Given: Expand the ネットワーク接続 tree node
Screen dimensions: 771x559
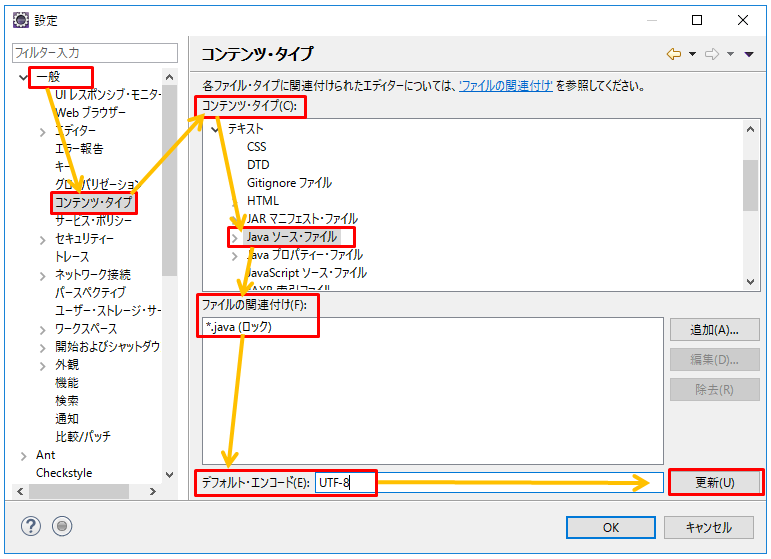Looking at the screenshot, I should 42,276.
